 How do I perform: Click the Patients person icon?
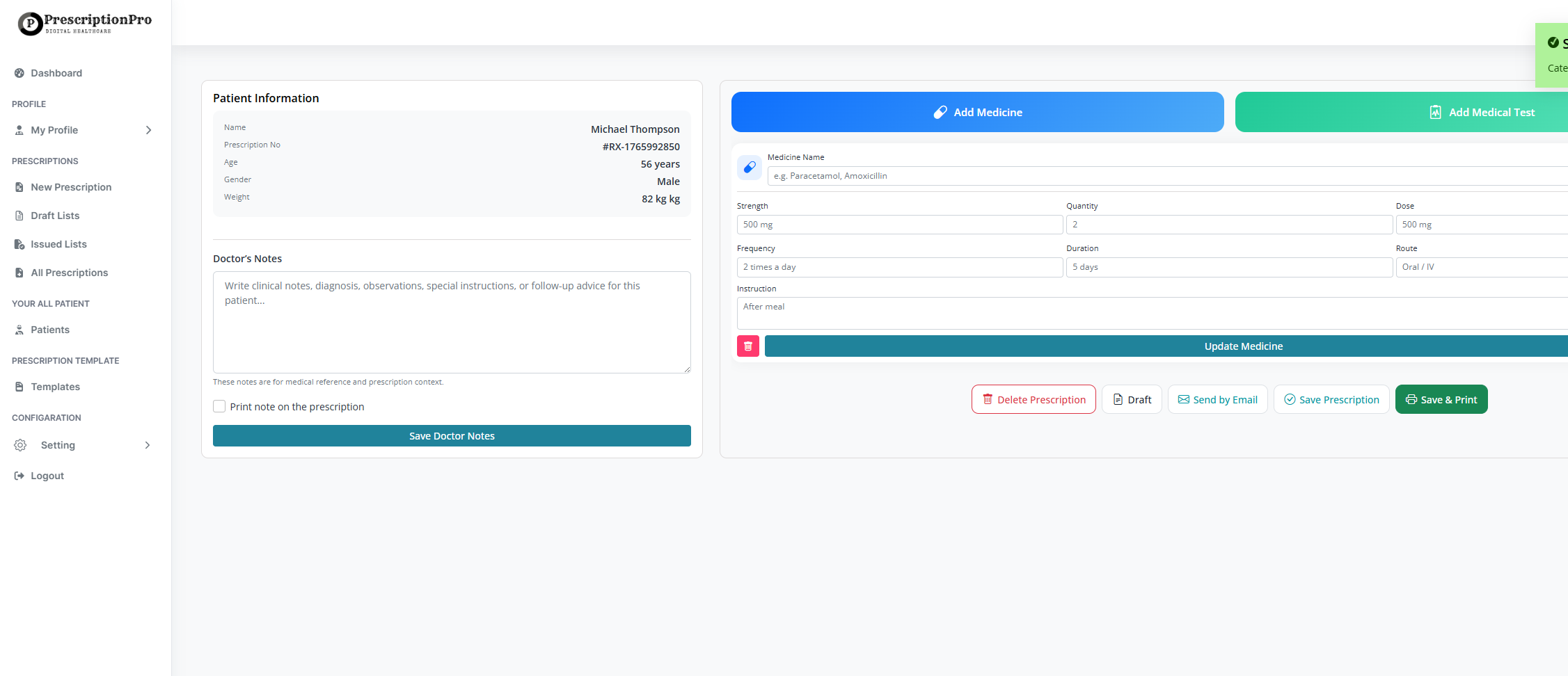point(18,330)
